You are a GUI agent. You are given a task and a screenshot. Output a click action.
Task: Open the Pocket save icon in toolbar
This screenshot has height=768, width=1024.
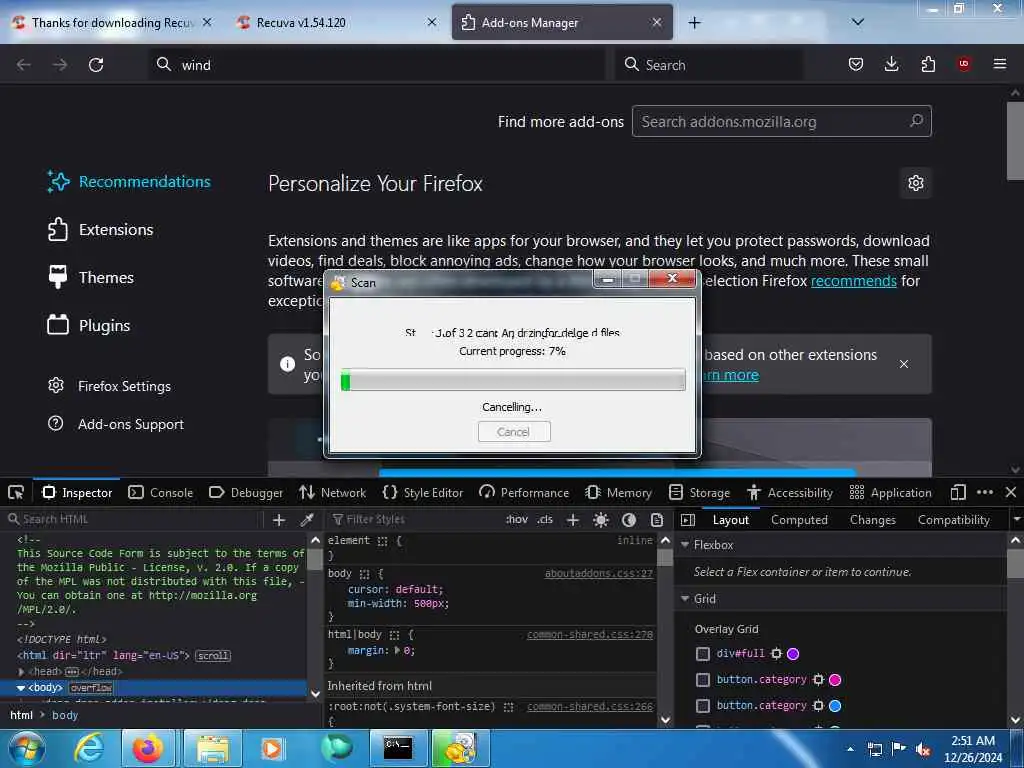click(856, 64)
